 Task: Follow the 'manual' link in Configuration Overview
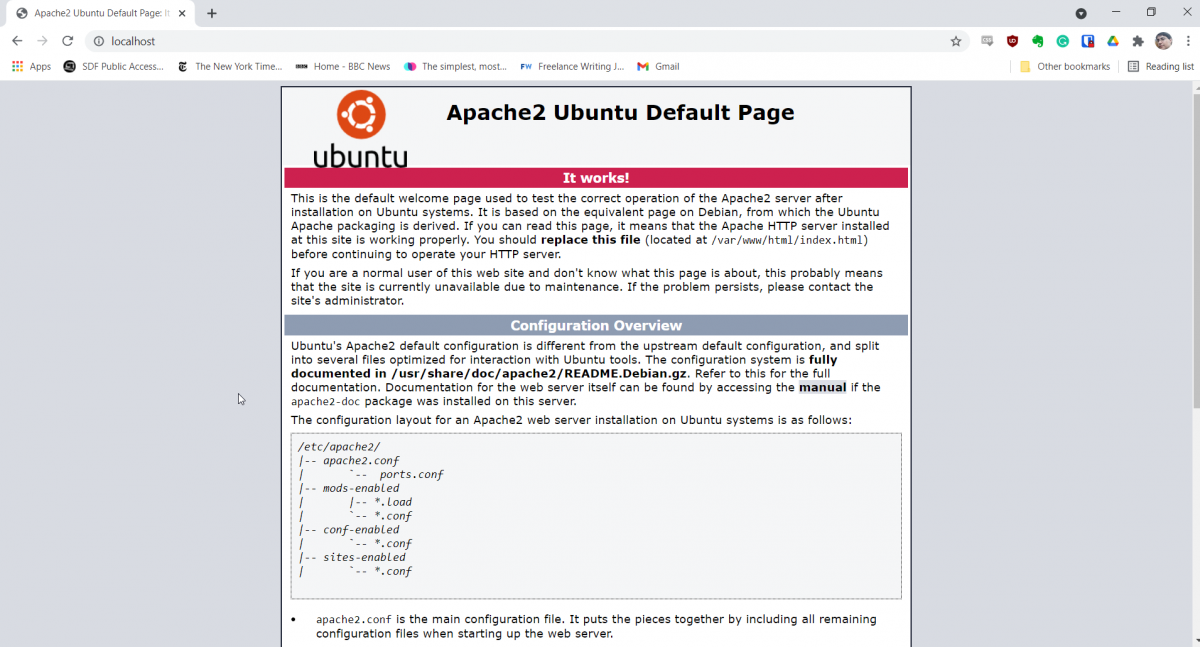822,387
